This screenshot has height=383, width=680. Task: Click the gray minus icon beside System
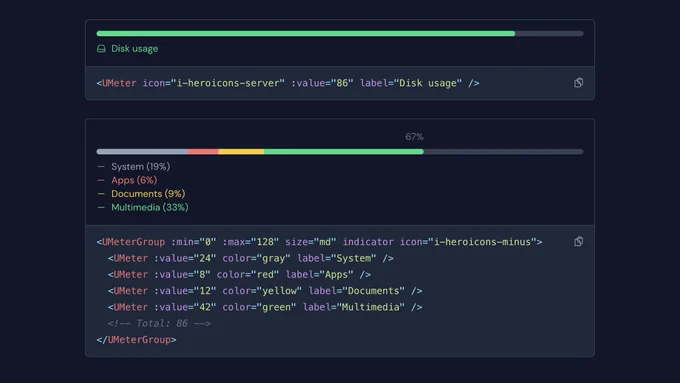(x=101, y=167)
